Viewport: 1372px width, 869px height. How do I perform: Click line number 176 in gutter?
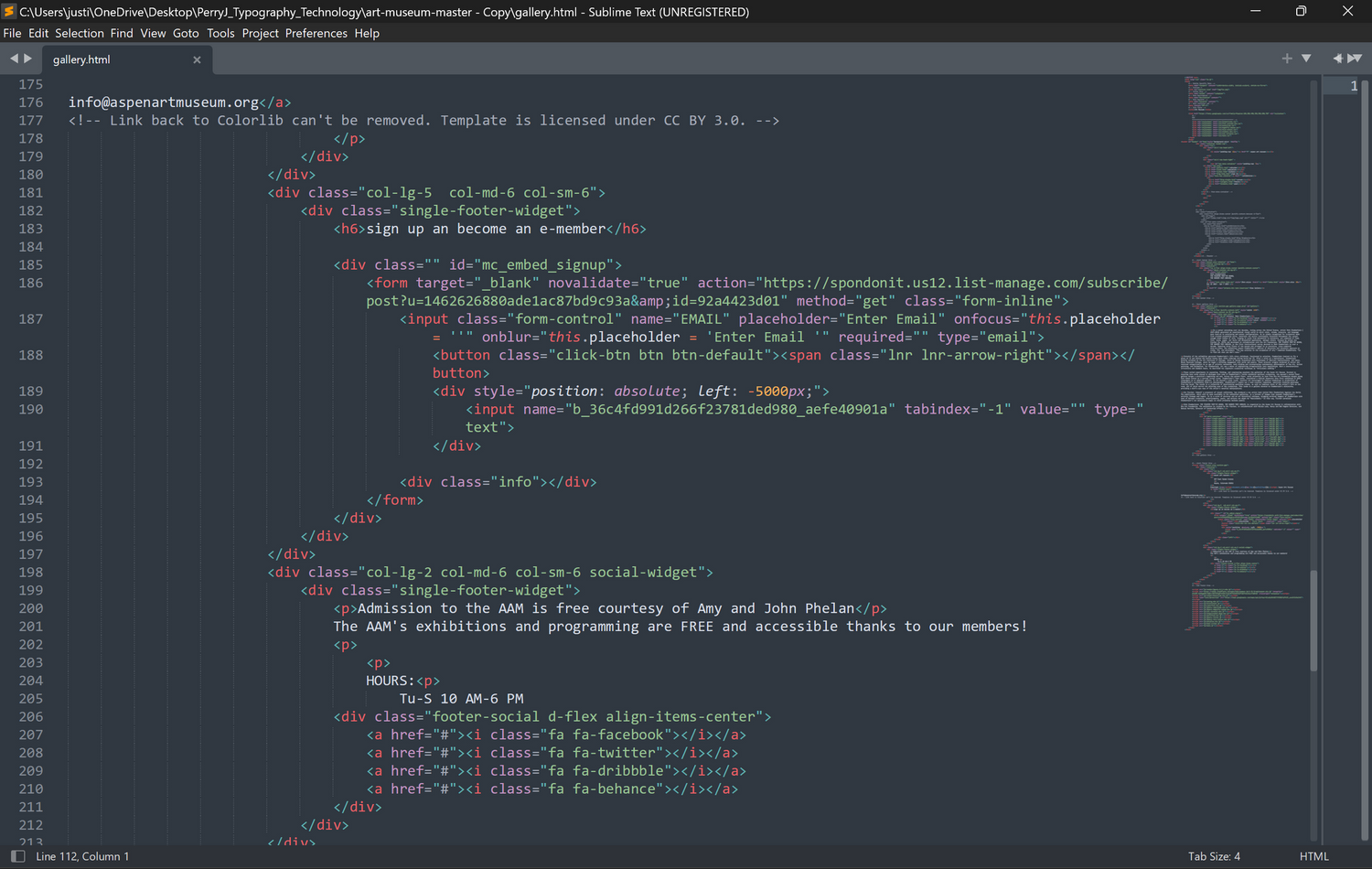pyautogui.click(x=31, y=102)
